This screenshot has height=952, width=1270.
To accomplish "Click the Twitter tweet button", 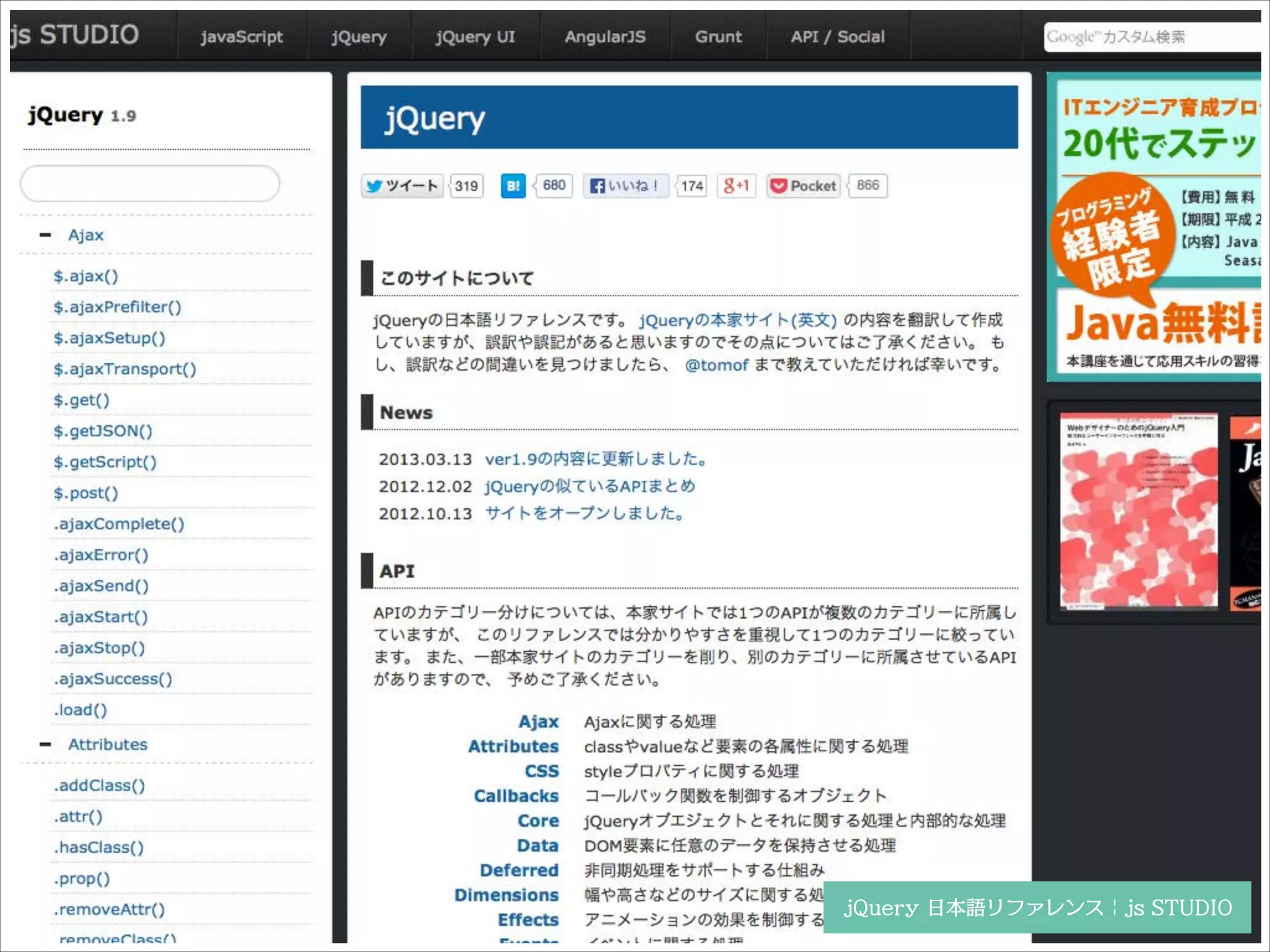I will 402,186.
